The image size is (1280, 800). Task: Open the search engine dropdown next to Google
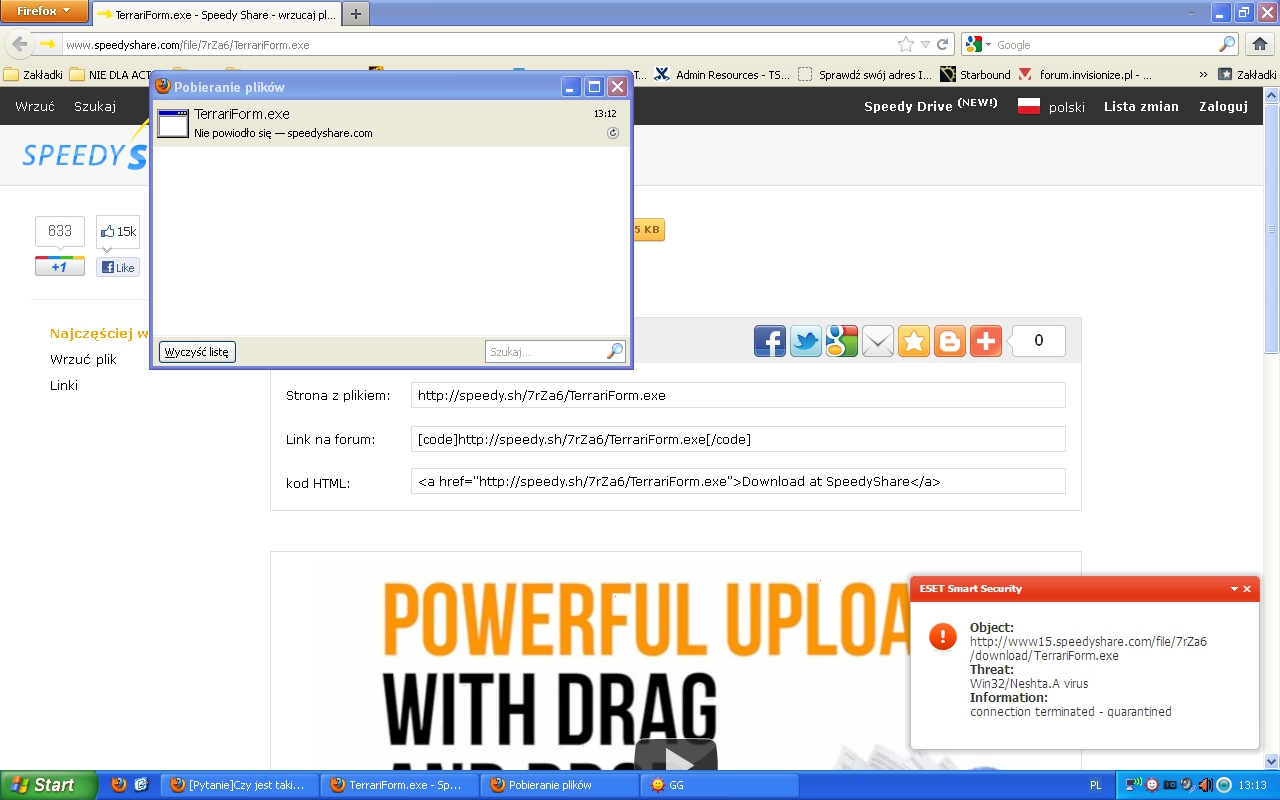point(988,45)
